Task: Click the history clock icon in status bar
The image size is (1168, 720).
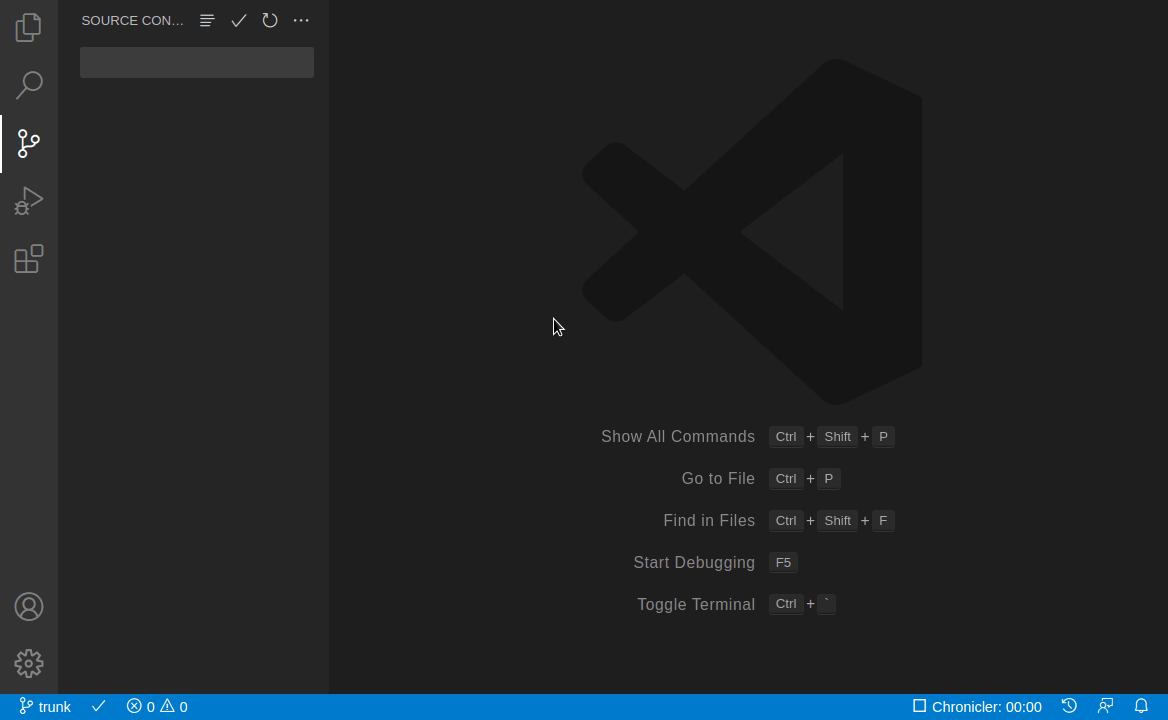Action: pyautogui.click(x=1069, y=707)
